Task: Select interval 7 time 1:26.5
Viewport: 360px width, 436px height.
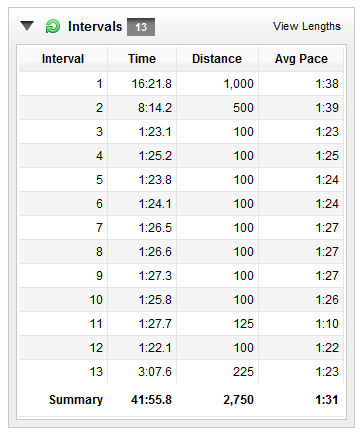Action: point(155,228)
